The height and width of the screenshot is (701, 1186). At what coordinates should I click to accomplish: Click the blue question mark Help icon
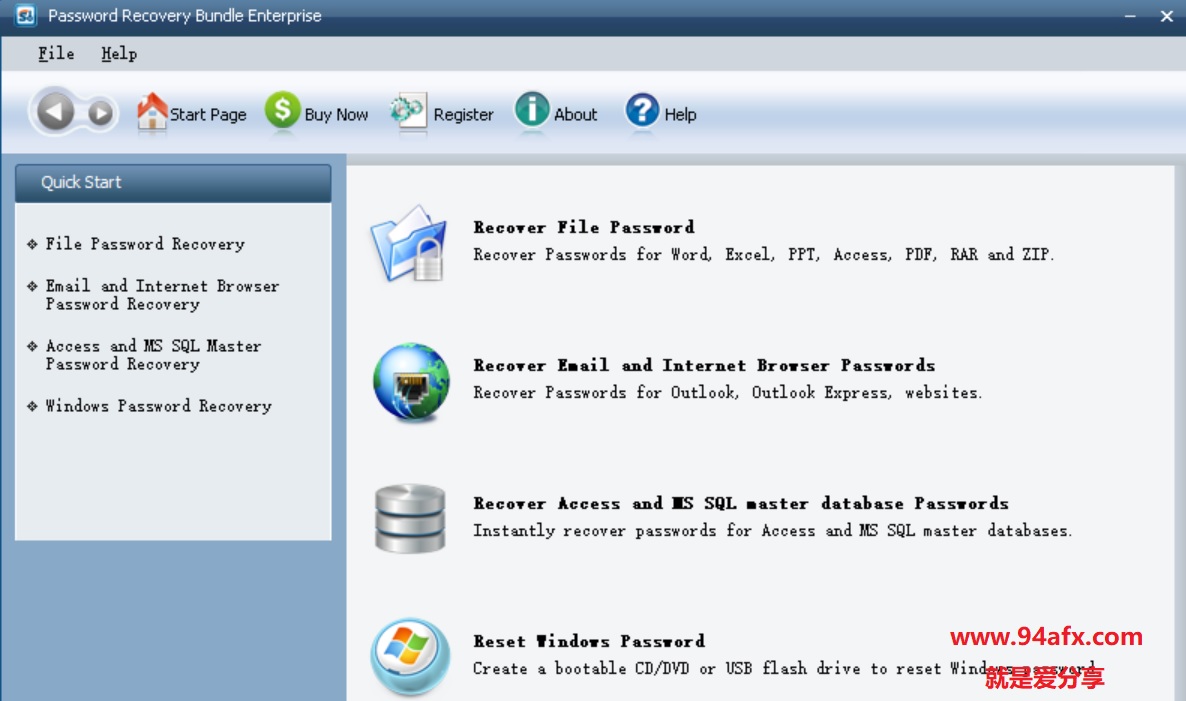pos(642,110)
